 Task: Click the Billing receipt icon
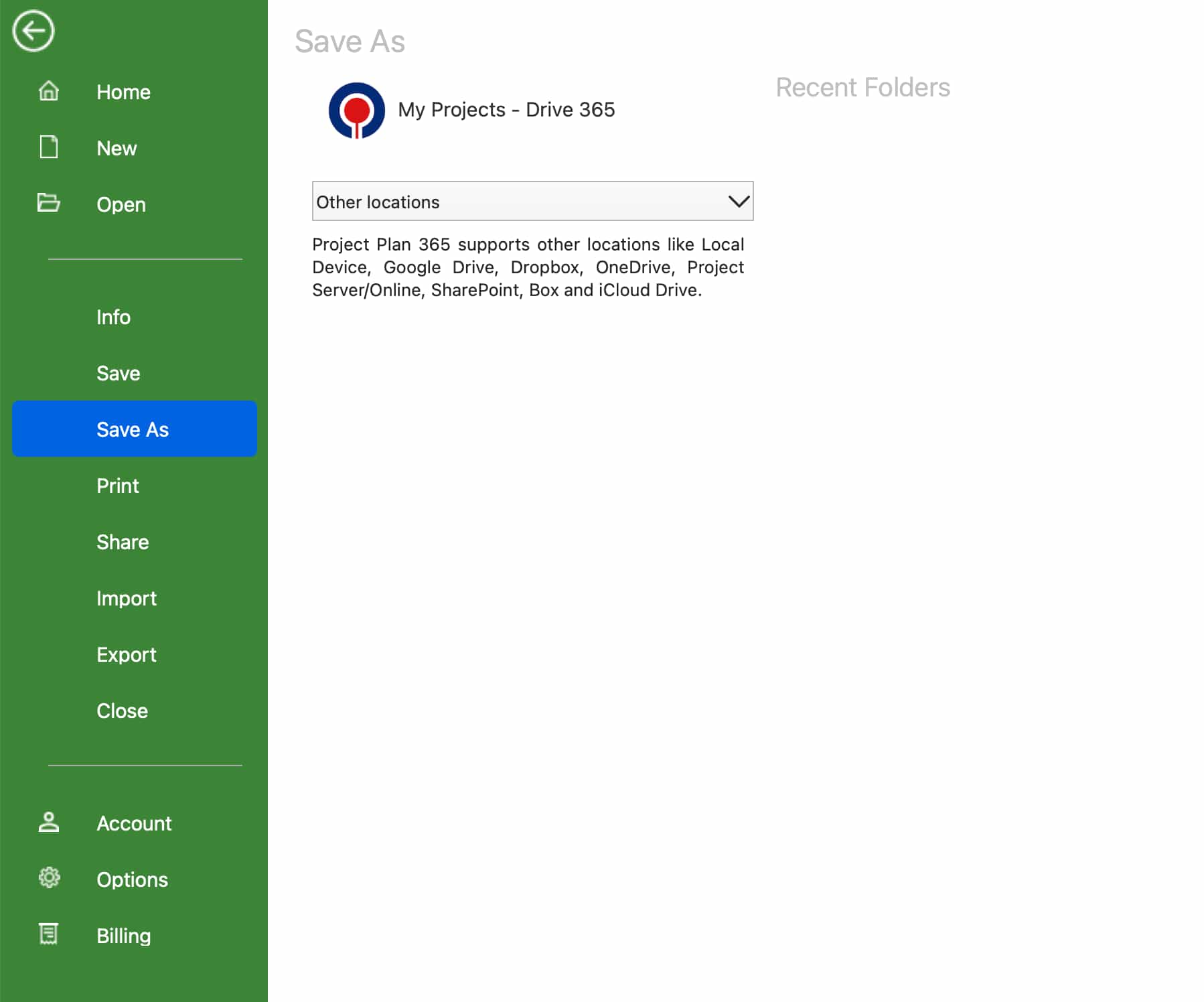tap(49, 934)
